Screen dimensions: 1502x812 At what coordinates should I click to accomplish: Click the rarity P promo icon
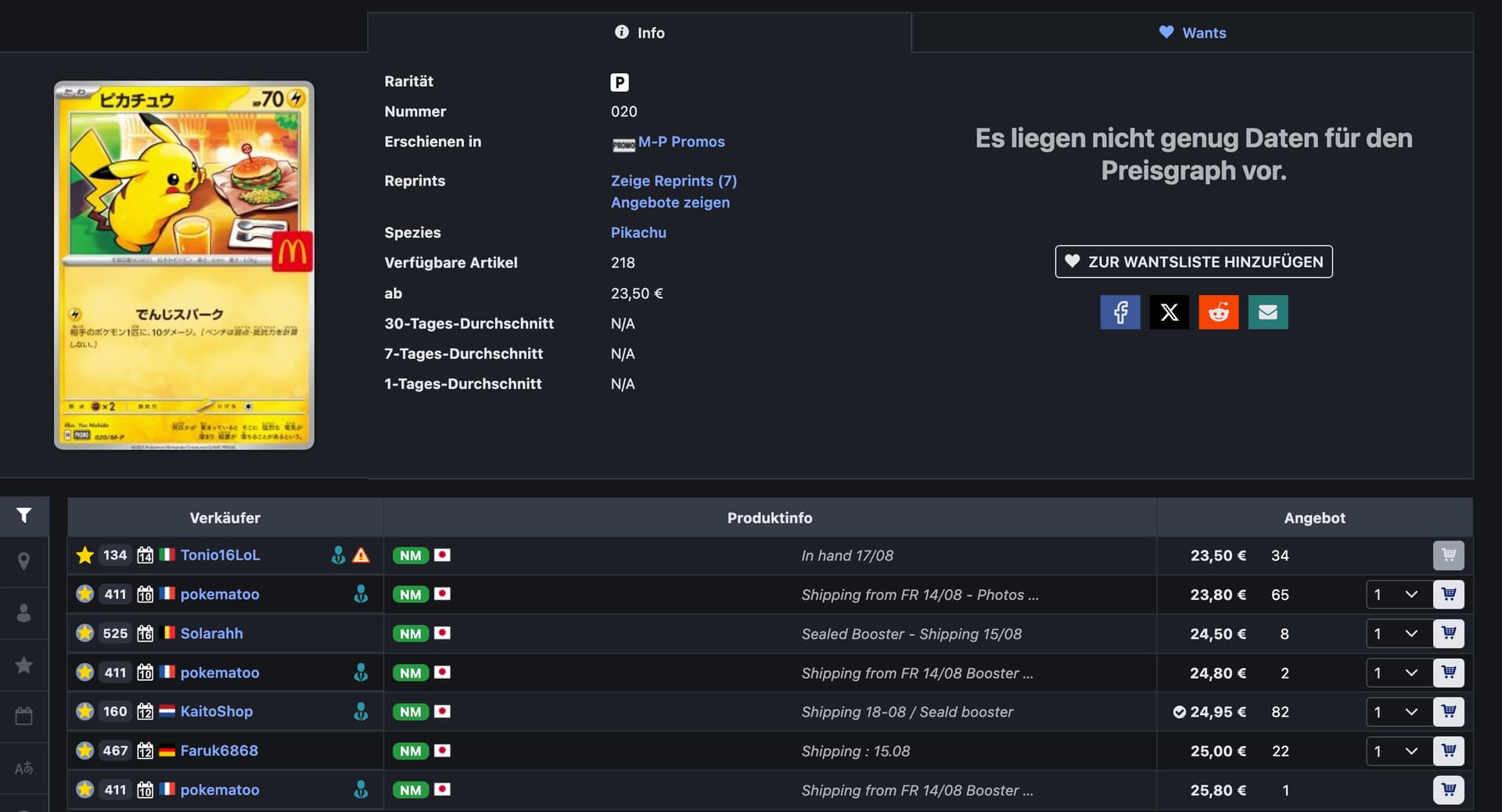click(619, 82)
